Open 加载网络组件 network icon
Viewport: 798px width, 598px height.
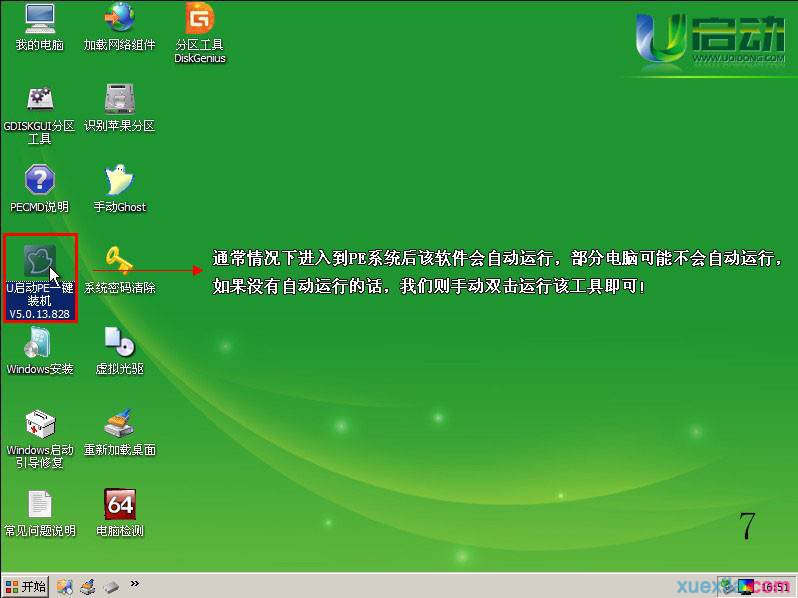tap(119, 18)
